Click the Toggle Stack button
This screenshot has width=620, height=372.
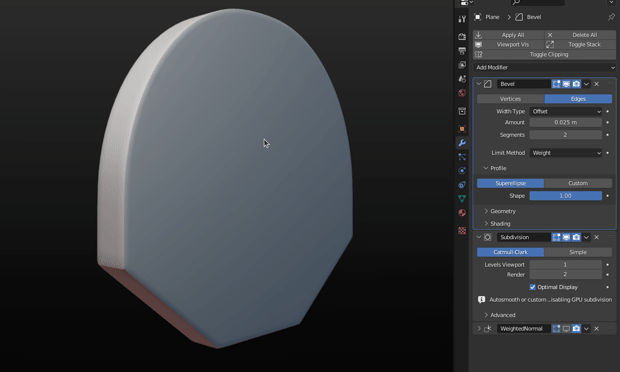pos(580,45)
